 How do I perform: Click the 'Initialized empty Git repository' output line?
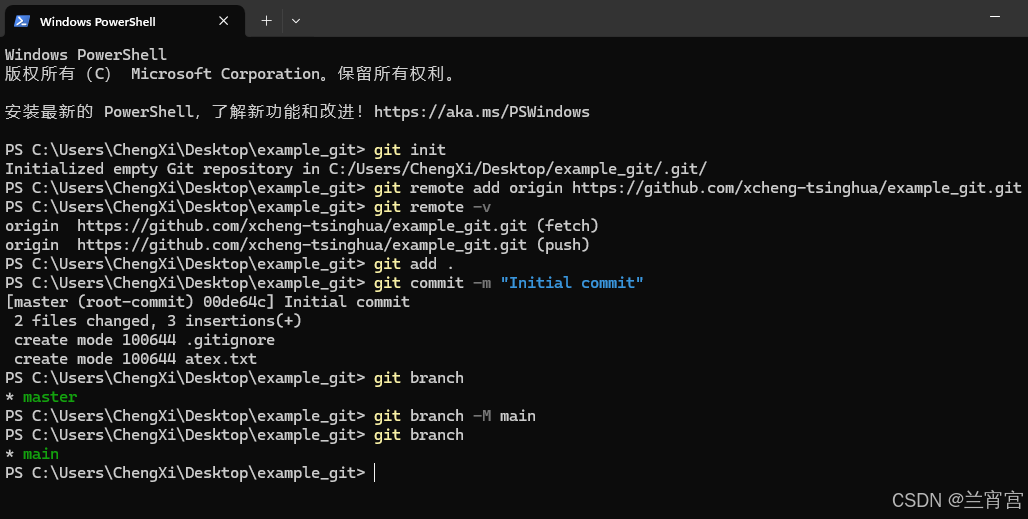pos(356,169)
